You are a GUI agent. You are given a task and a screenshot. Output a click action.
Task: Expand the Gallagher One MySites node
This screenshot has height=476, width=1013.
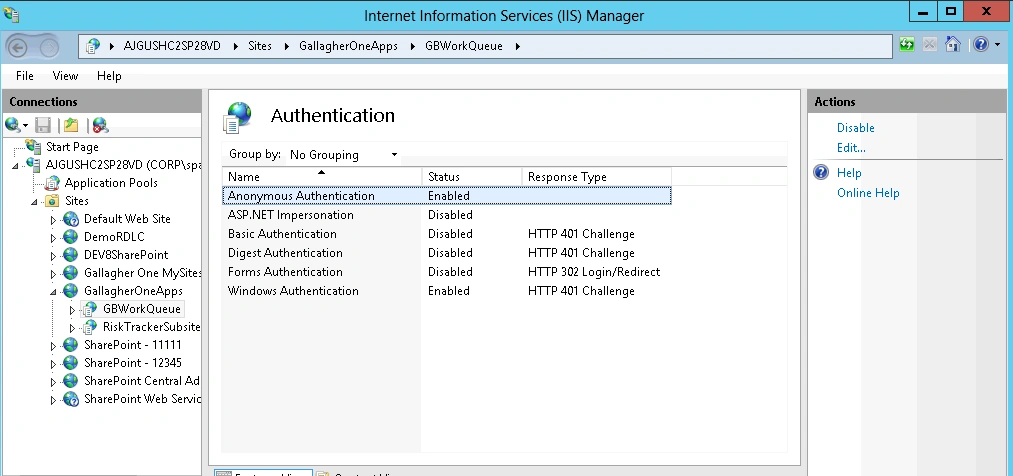point(54,274)
